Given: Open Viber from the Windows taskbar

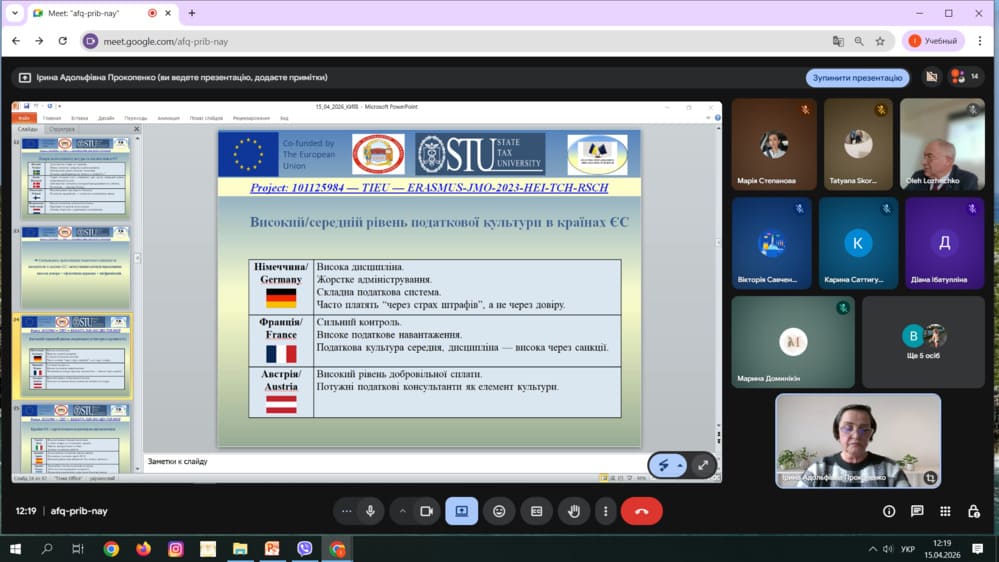Looking at the screenshot, I should coord(305,549).
